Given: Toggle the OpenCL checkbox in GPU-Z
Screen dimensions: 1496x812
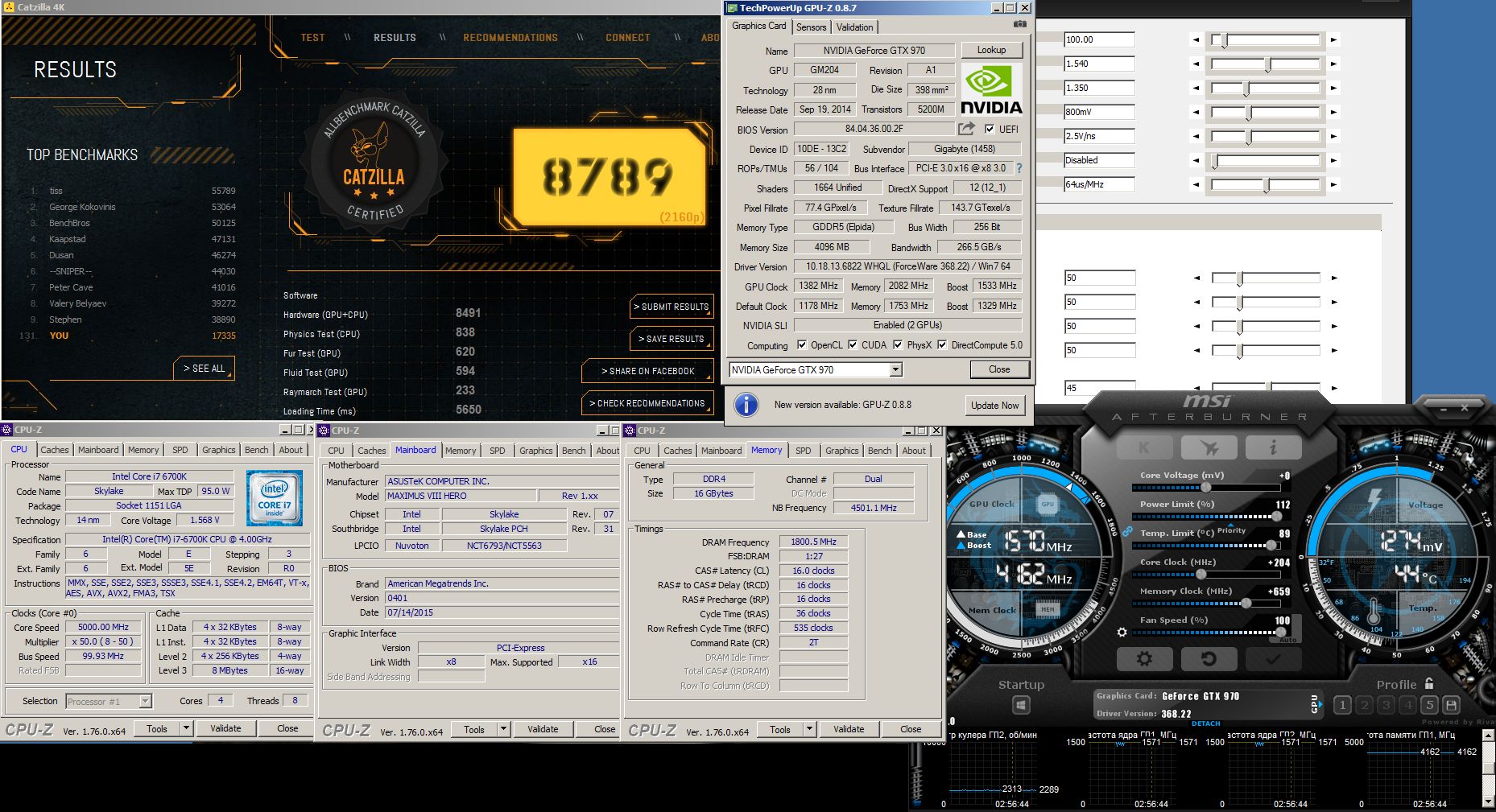Looking at the screenshot, I should pos(802,345).
